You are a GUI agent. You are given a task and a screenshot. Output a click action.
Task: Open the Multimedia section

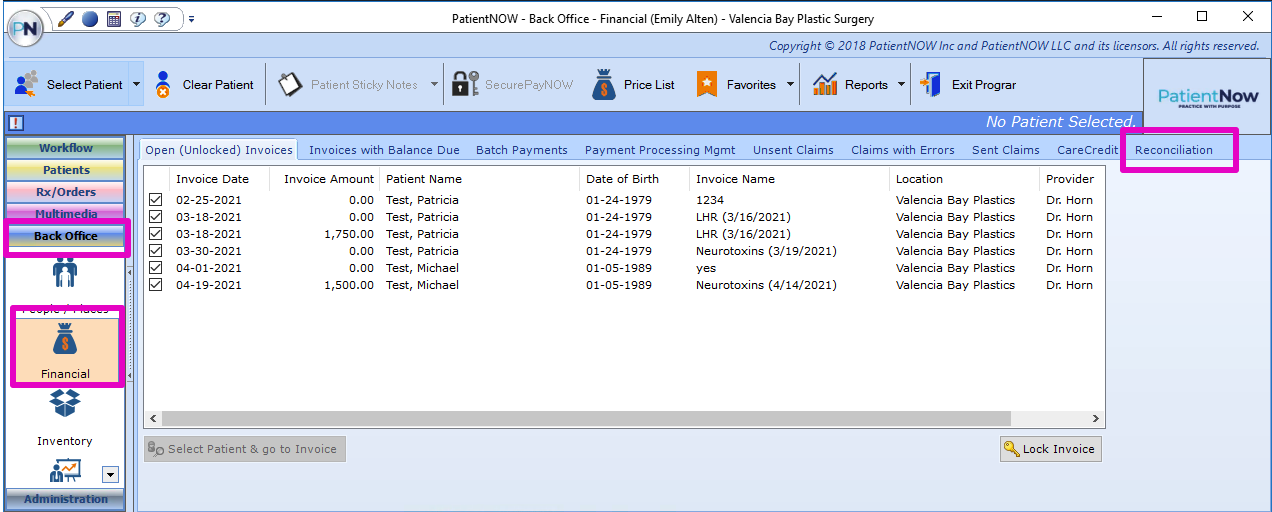(x=66, y=214)
